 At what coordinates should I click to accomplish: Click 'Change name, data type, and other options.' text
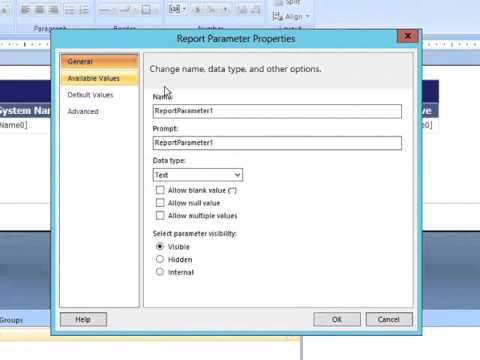[x=235, y=69]
